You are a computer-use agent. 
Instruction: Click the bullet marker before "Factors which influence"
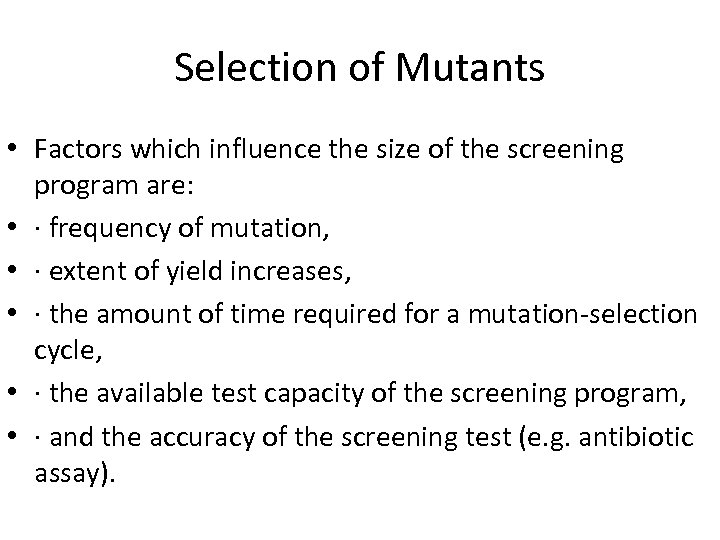pos(18,151)
